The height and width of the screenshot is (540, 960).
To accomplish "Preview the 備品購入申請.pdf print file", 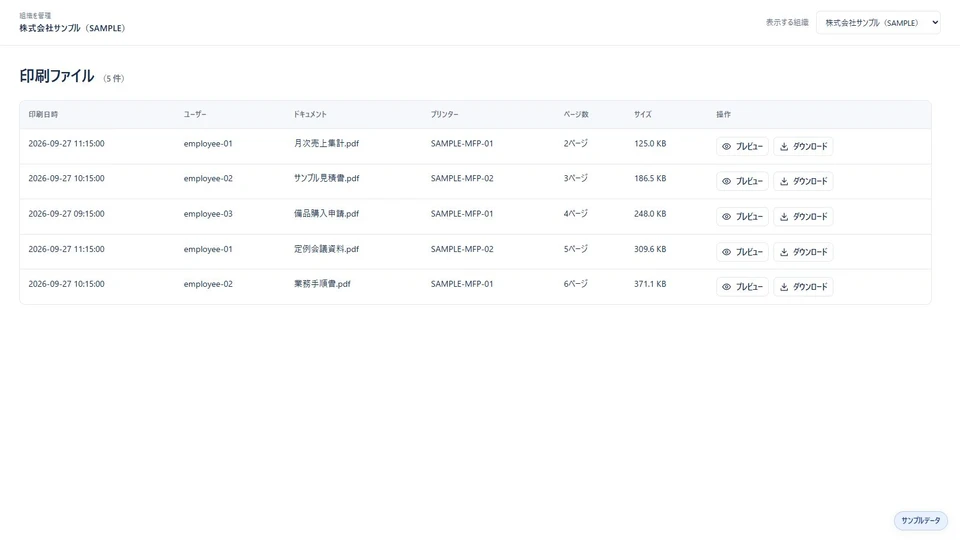I will coord(742,217).
